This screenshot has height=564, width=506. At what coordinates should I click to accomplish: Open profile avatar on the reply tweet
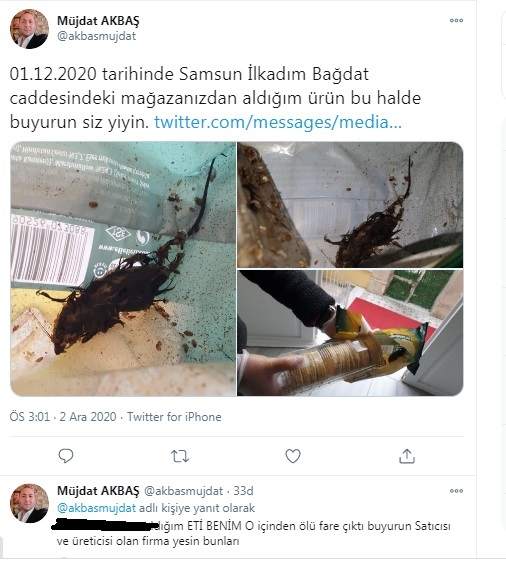pyautogui.click(x=29, y=503)
